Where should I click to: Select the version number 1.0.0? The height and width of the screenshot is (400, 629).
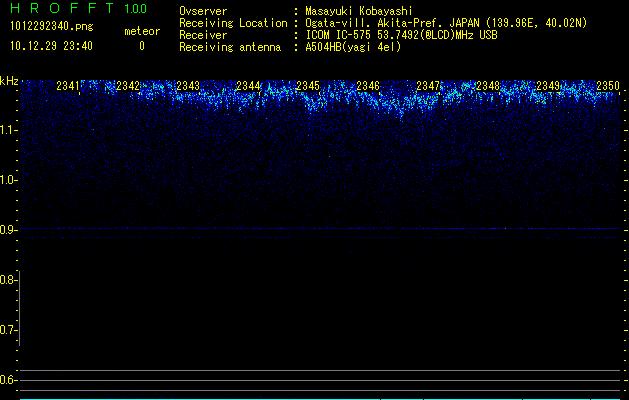pos(136,9)
